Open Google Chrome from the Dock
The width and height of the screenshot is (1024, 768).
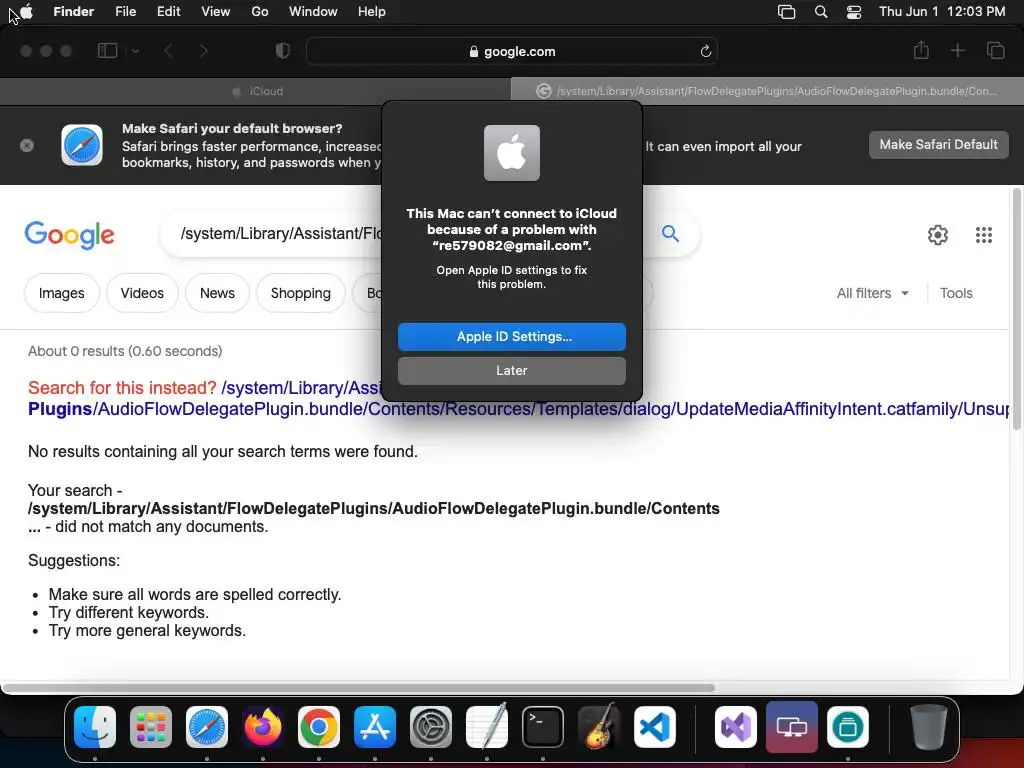point(319,727)
